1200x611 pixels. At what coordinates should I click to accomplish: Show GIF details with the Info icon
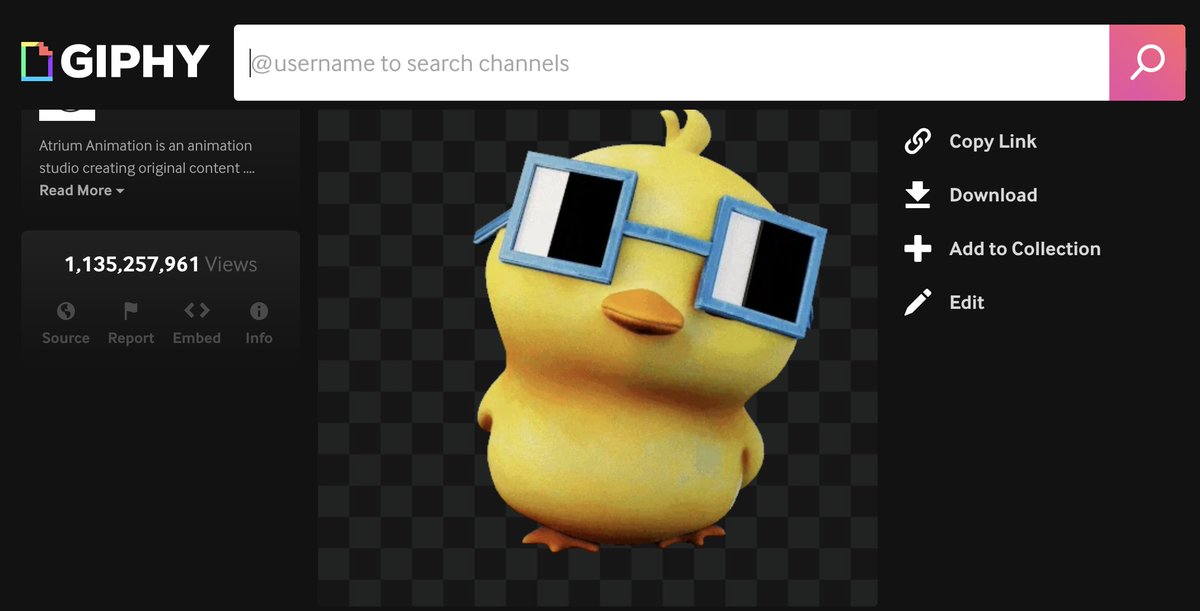(259, 310)
